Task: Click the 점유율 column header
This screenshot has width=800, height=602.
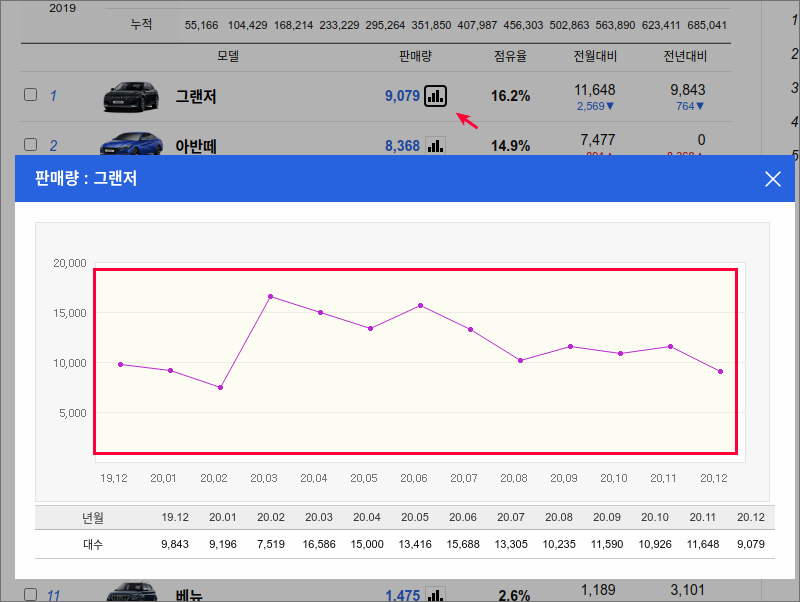Action: [510, 56]
